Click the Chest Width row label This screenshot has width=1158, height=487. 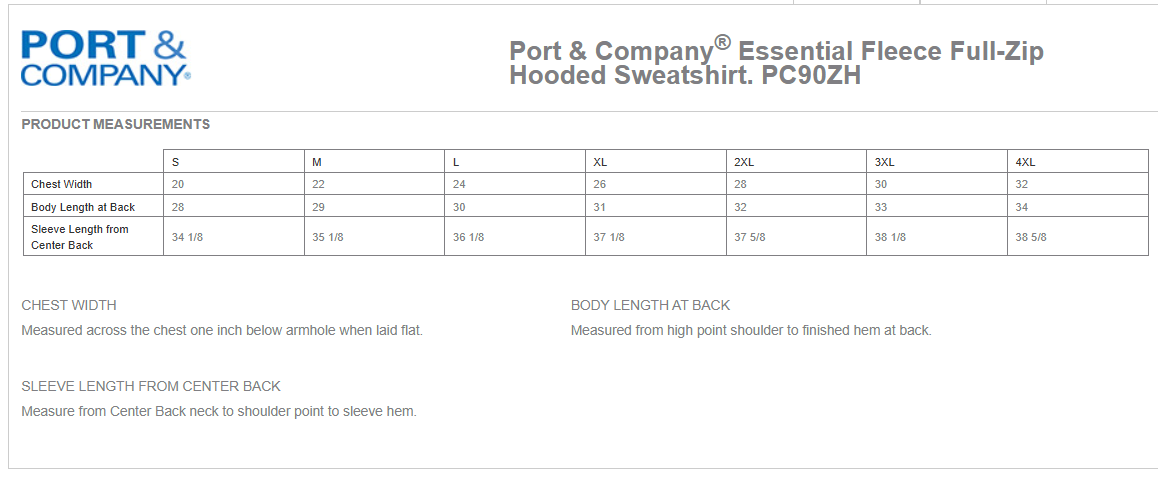click(61, 184)
